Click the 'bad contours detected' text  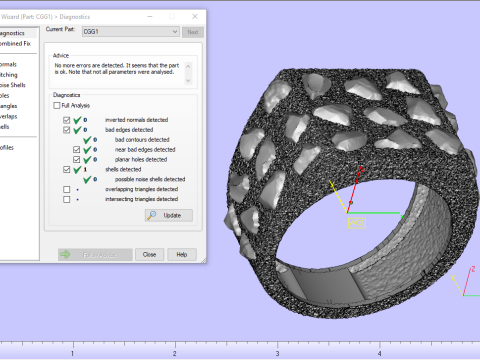tap(142, 140)
